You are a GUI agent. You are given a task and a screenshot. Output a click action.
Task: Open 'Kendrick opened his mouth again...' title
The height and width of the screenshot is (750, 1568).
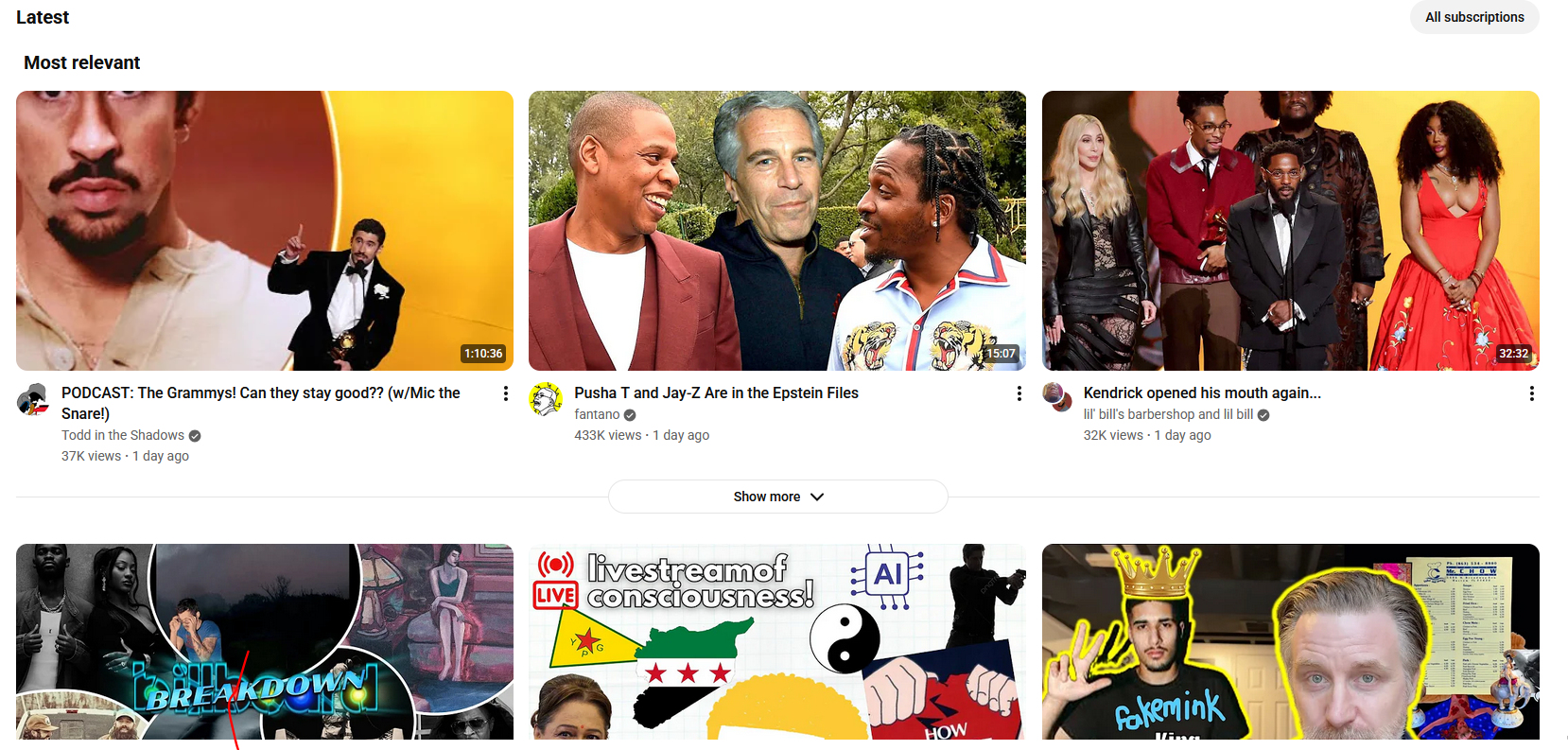point(1201,392)
